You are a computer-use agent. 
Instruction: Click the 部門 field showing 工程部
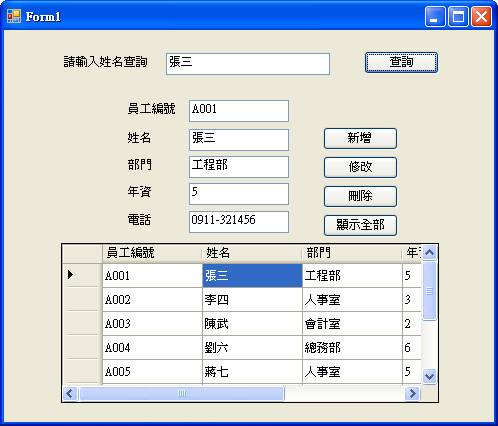point(239,167)
